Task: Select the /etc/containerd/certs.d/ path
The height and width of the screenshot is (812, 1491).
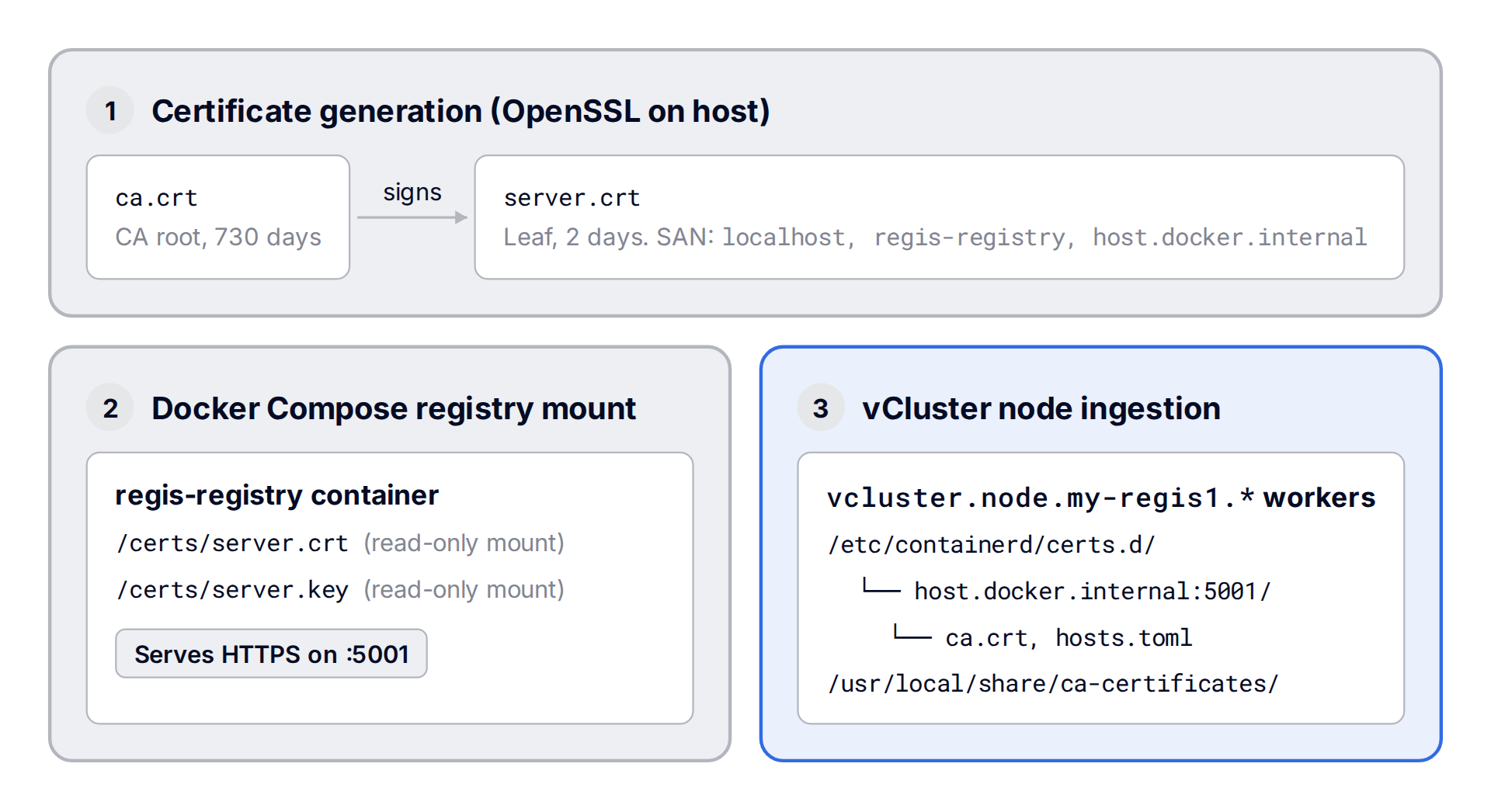Action: [x=992, y=545]
